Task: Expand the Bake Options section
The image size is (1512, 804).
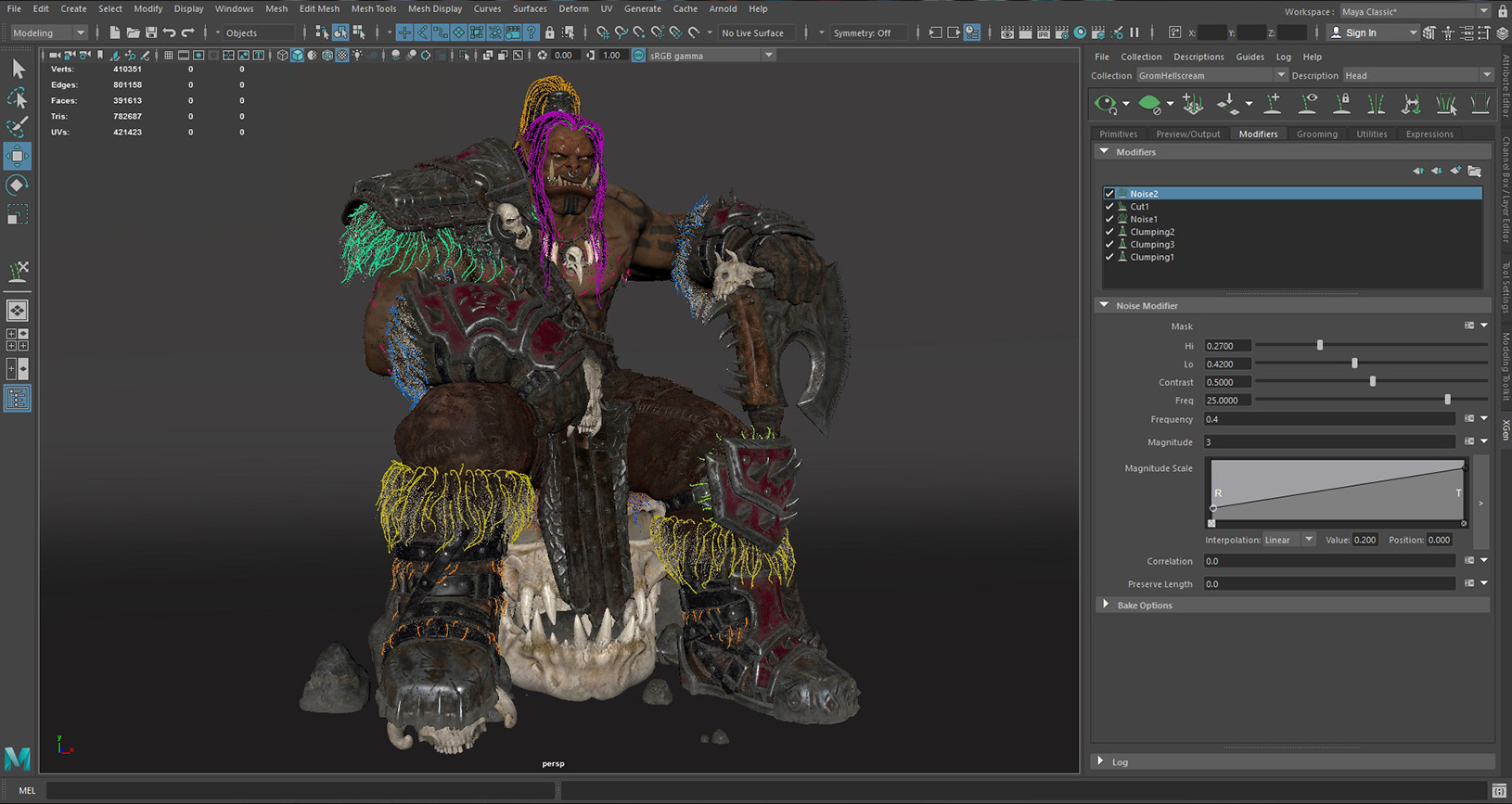Action: (1105, 605)
